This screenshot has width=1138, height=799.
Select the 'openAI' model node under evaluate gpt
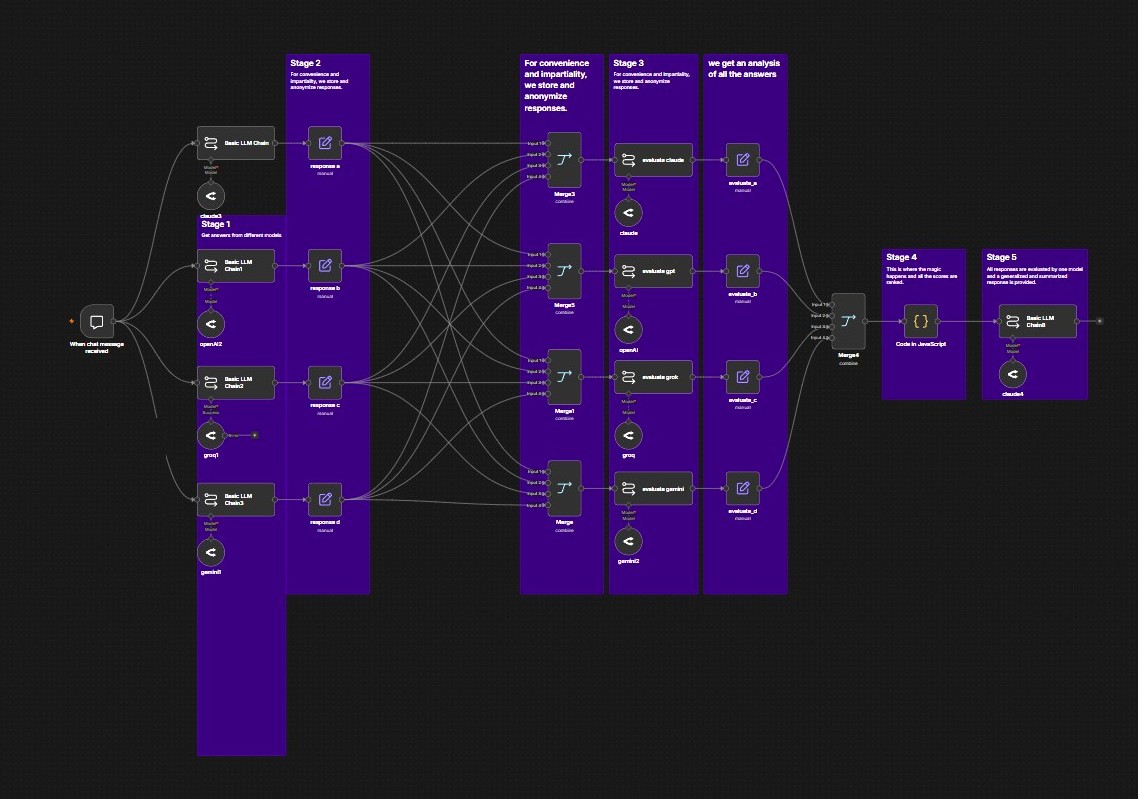coord(629,329)
